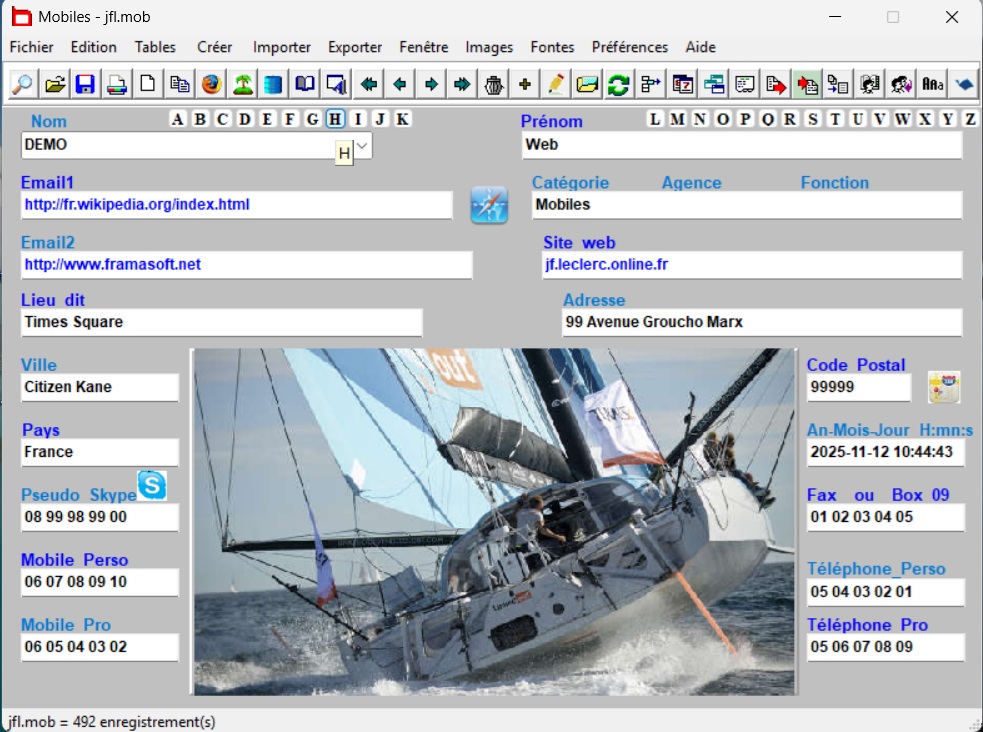Screen dimensions: 983x732
Task: Open the Exporter menu
Action: (x=355, y=47)
